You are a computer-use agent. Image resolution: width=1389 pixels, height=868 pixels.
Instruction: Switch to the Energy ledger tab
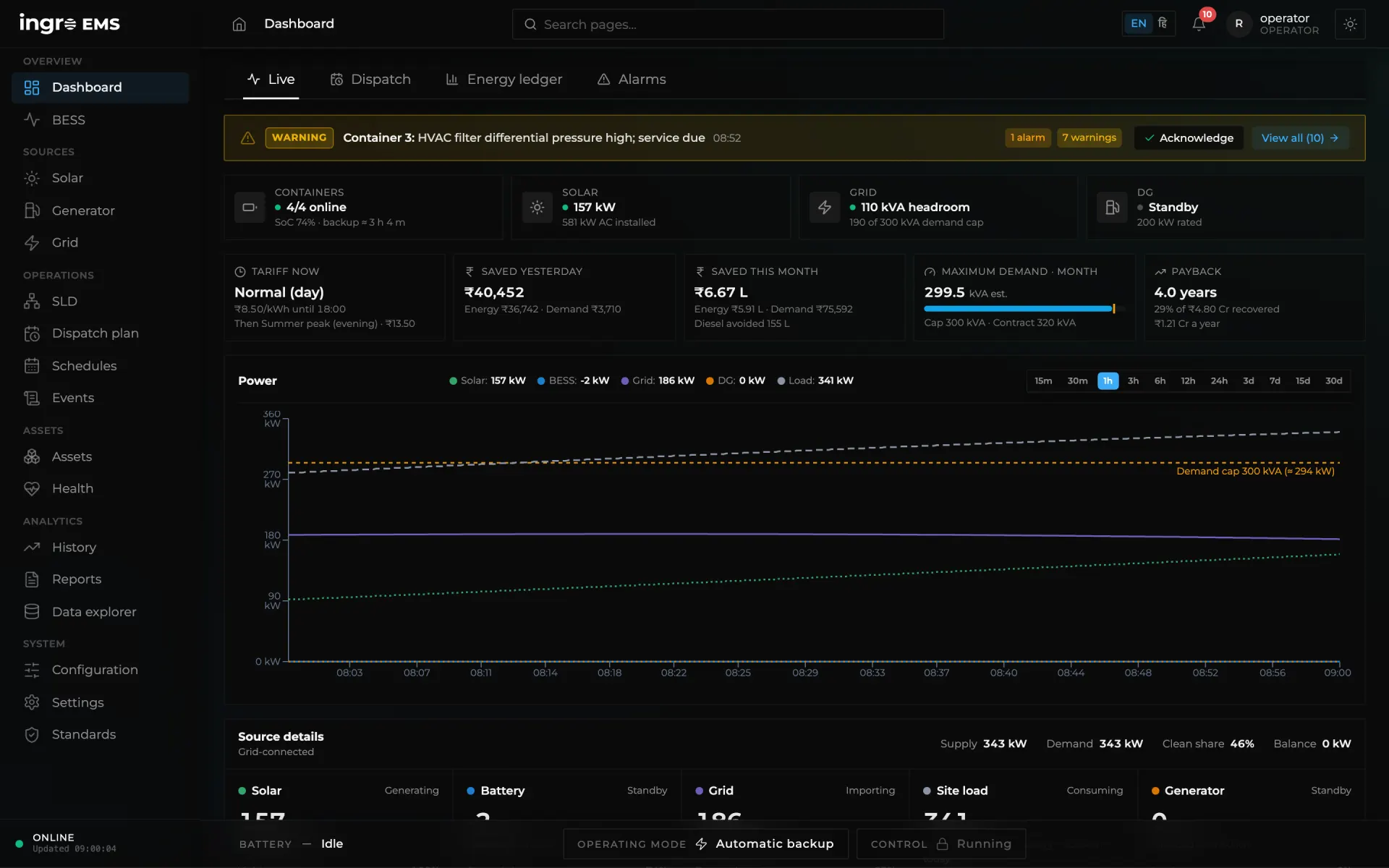pyautogui.click(x=504, y=80)
